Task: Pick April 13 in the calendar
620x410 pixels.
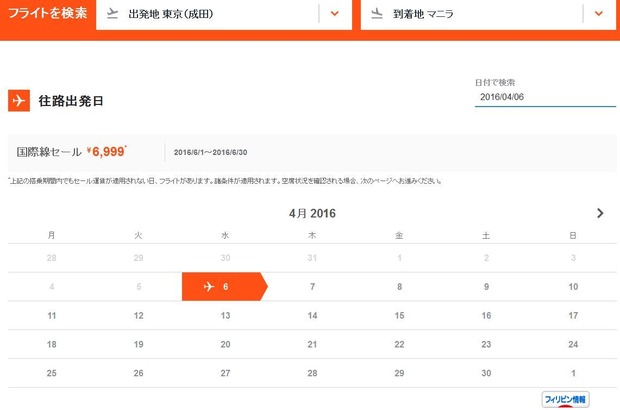Action: pyautogui.click(x=225, y=316)
